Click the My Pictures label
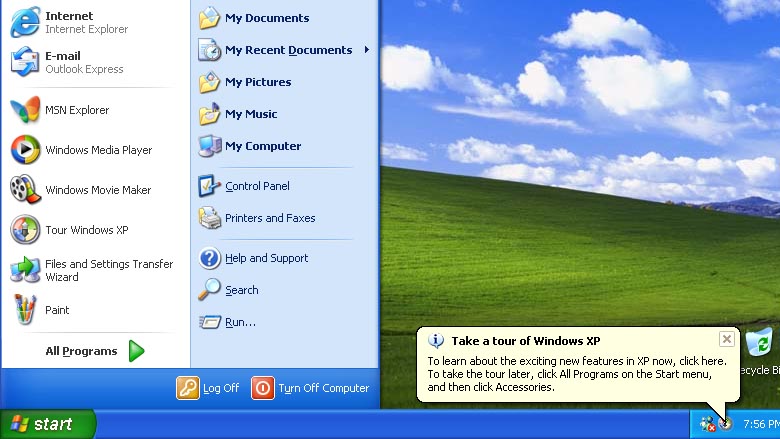Viewport: 780px width, 439px height. pyautogui.click(x=258, y=82)
